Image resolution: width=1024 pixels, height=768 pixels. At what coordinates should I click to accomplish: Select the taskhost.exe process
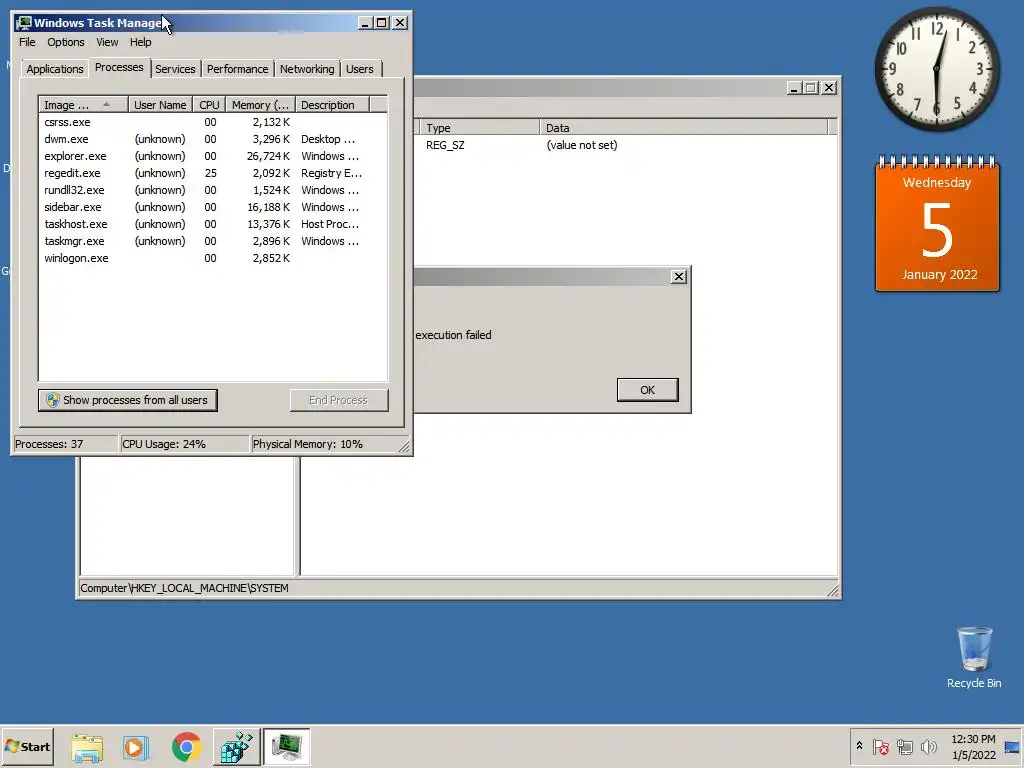click(212, 224)
